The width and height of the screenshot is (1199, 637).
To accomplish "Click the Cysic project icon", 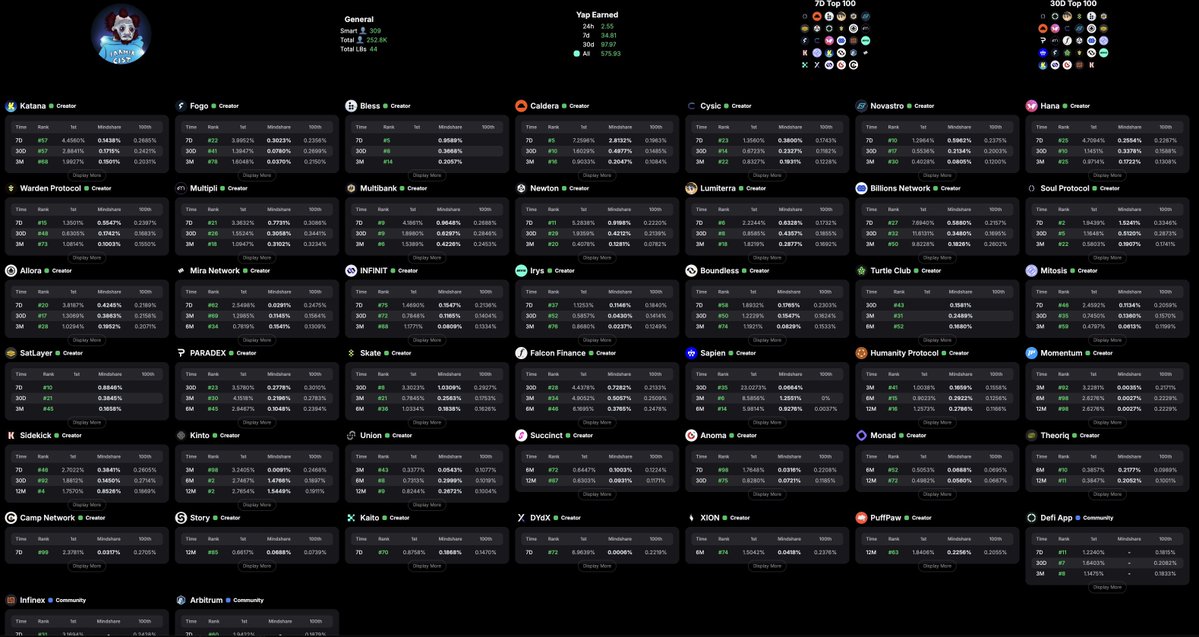I will pos(691,106).
